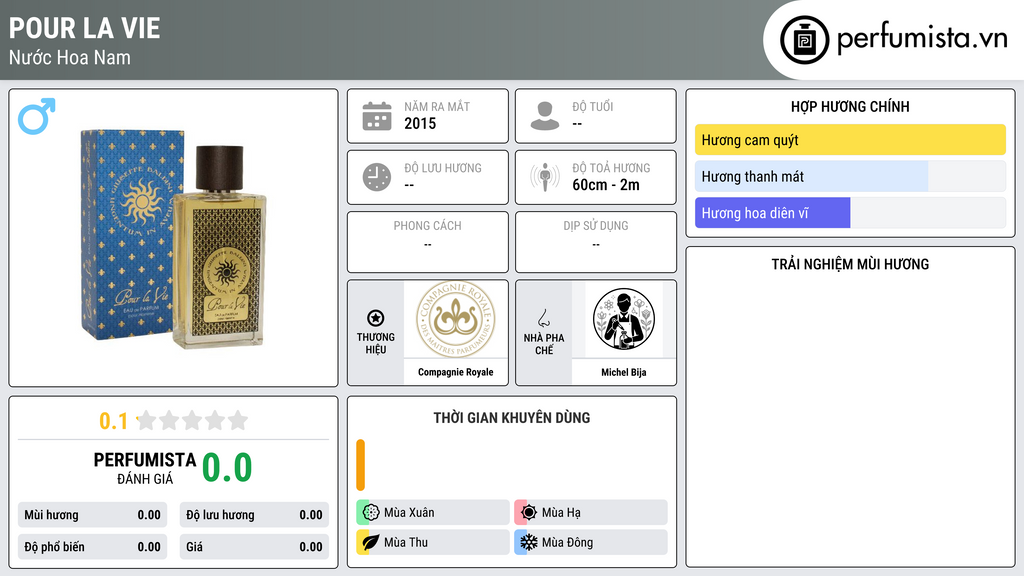
Task: Click the first grey rating star
Action: point(147,420)
